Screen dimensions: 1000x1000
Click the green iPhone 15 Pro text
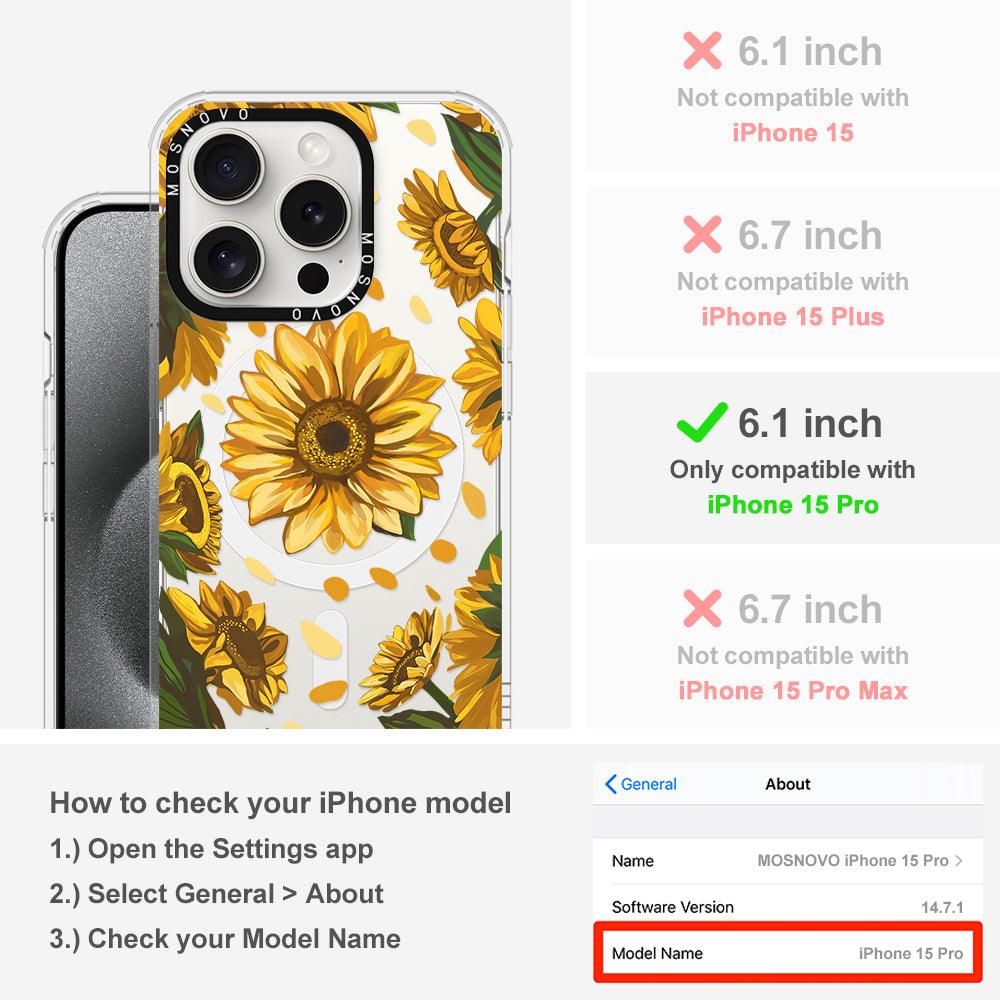pyautogui.click(x=793, y=504)
